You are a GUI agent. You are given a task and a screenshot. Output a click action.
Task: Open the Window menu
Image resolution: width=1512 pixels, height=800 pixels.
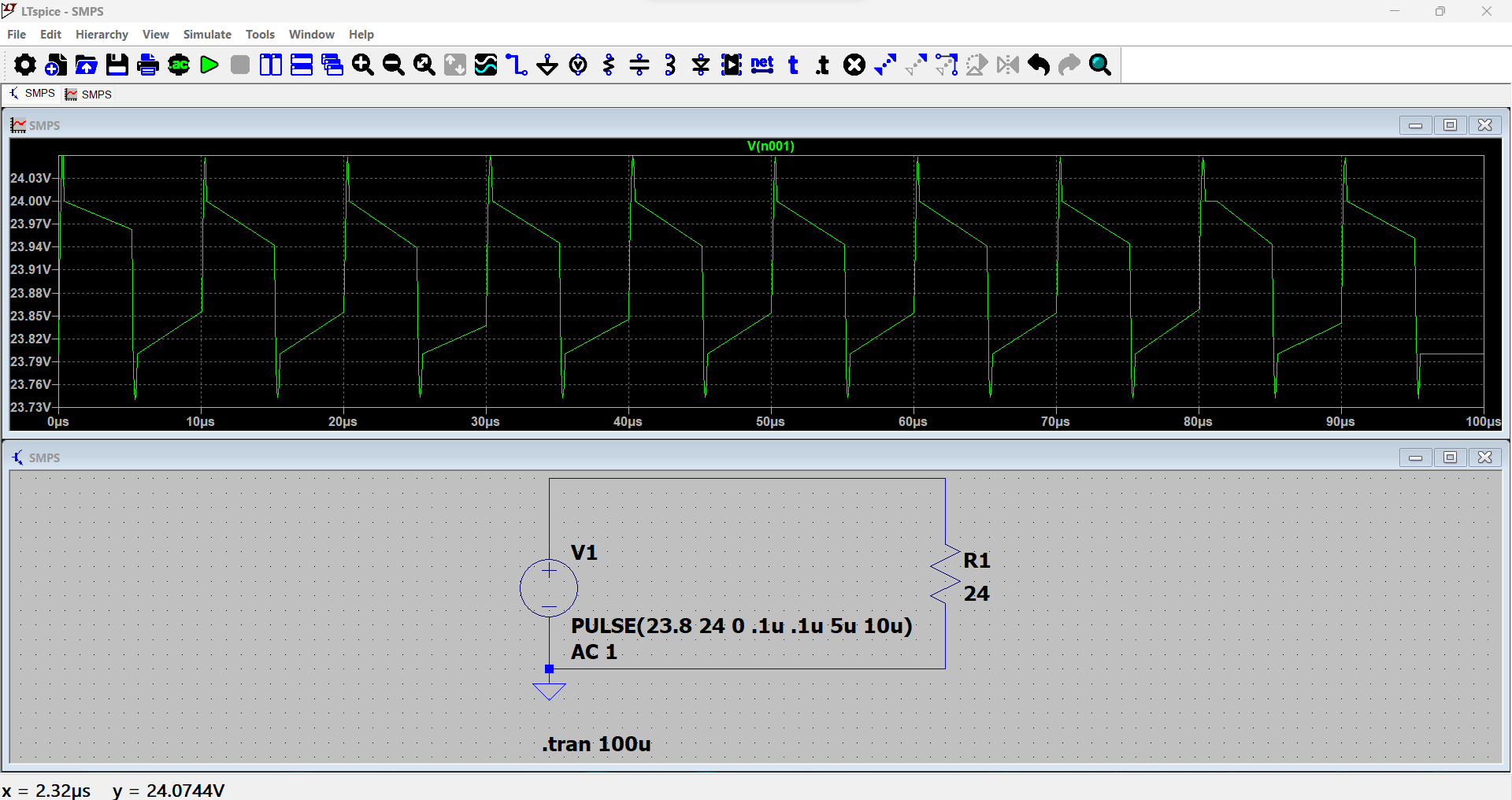312,35
